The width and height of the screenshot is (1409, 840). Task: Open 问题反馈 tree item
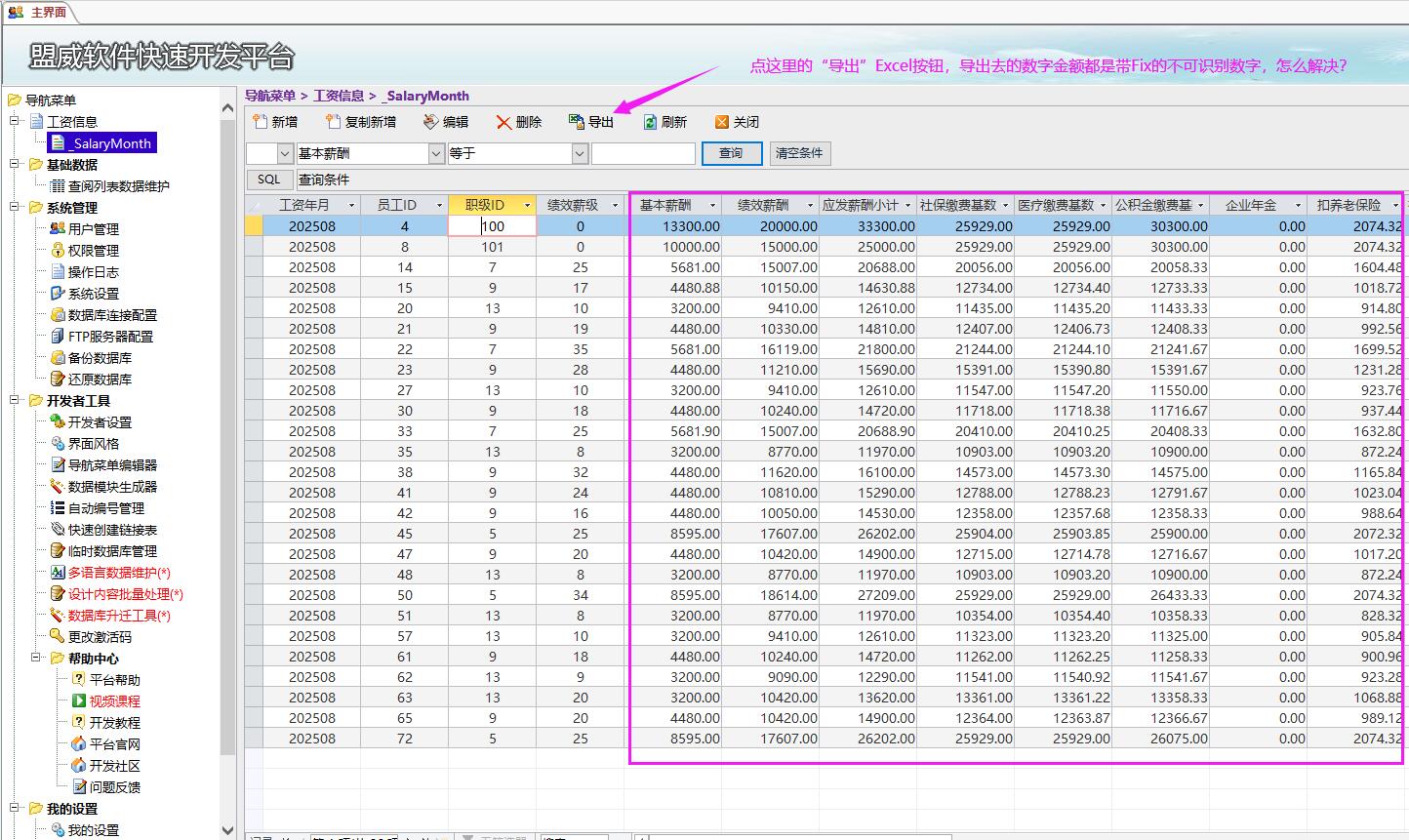point(114,787)
